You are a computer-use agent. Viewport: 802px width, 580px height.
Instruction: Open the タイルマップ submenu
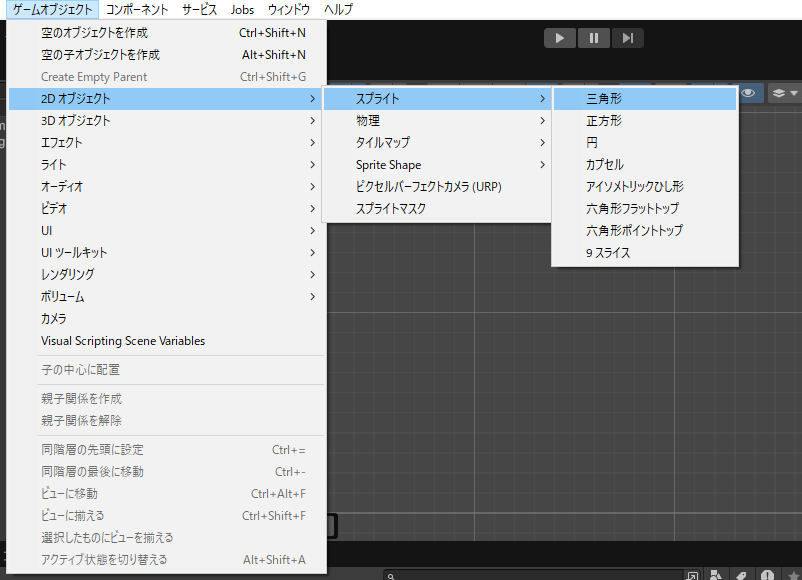(x=437, y=143)
